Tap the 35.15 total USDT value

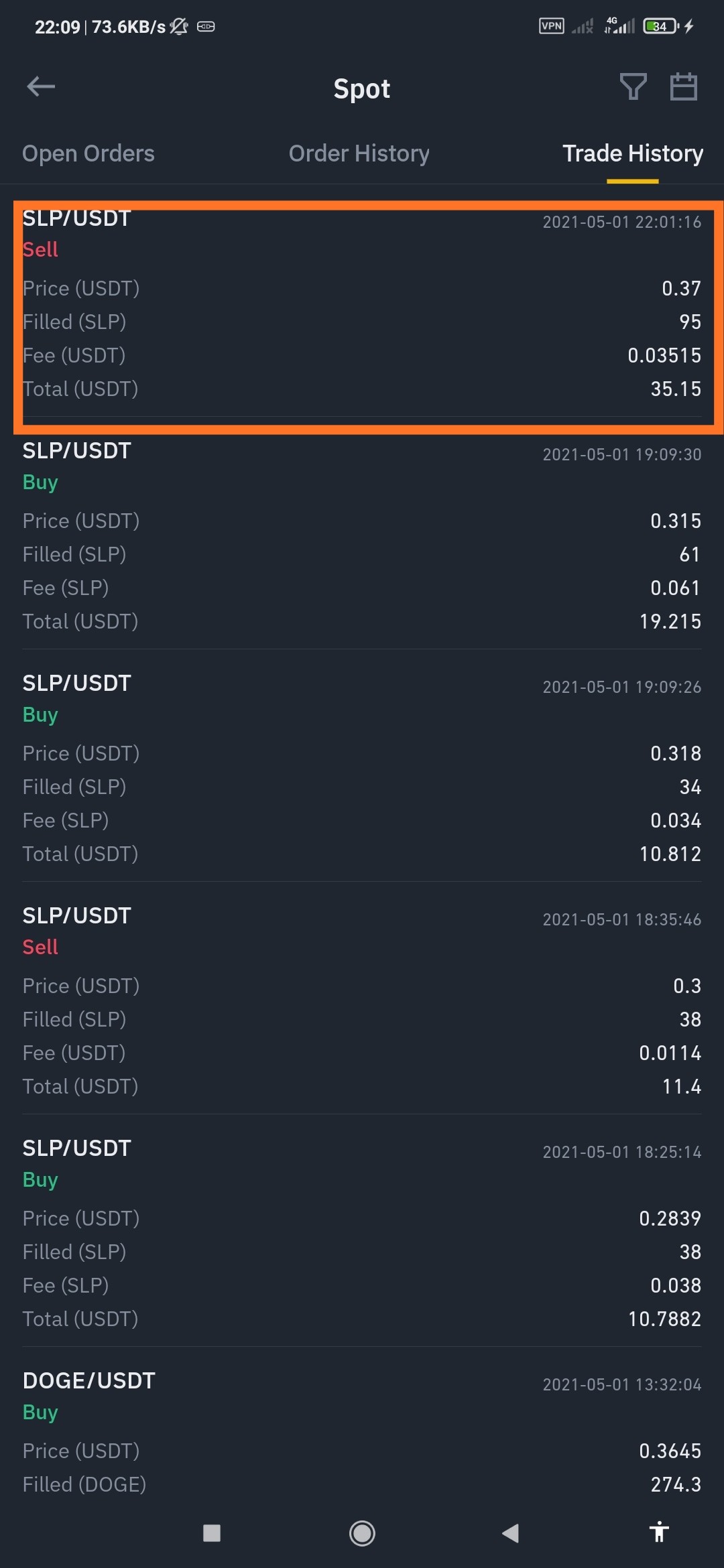click(x=676, y=389)
